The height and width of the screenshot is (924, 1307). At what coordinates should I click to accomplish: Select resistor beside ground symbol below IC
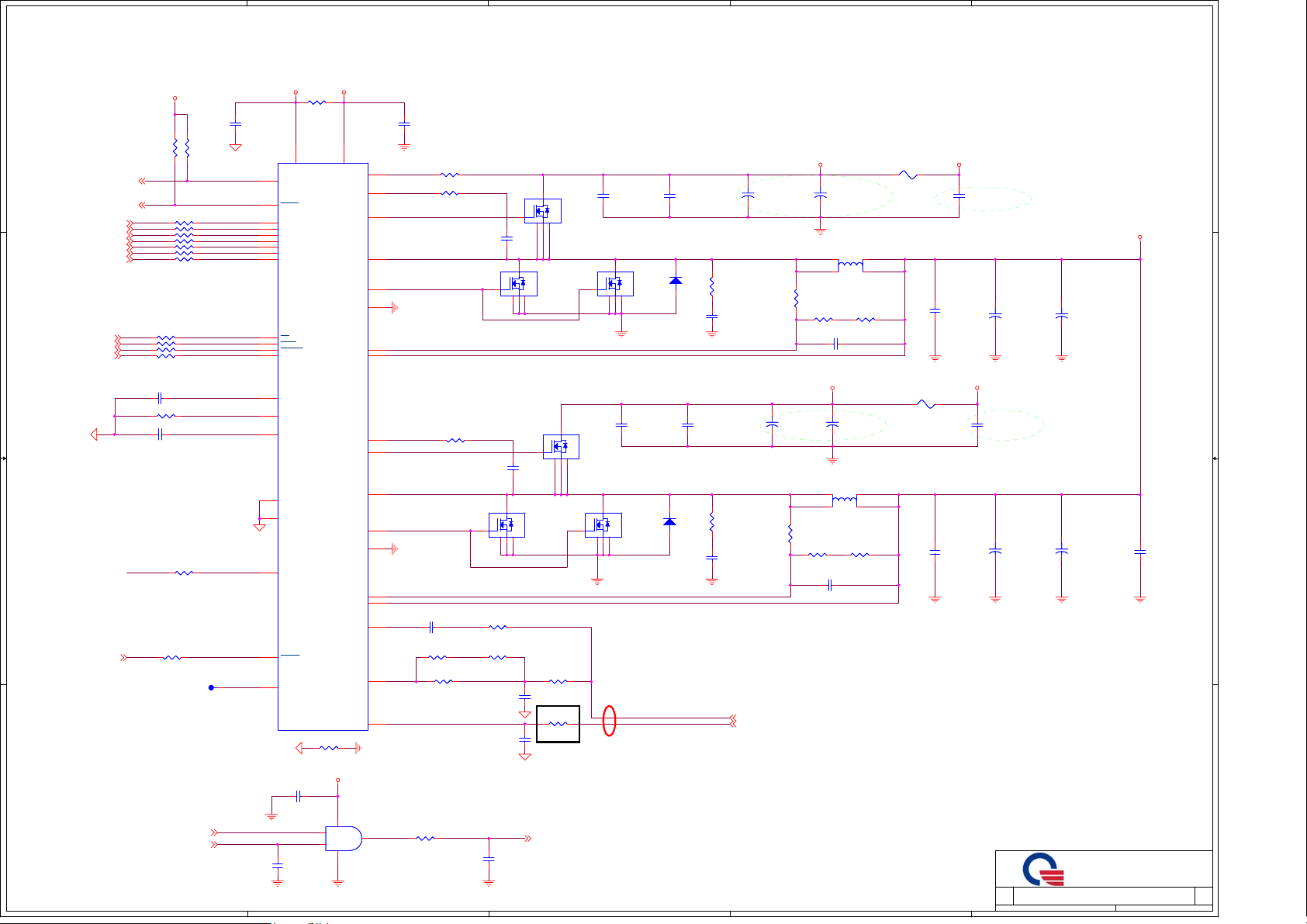pos(329,748)
